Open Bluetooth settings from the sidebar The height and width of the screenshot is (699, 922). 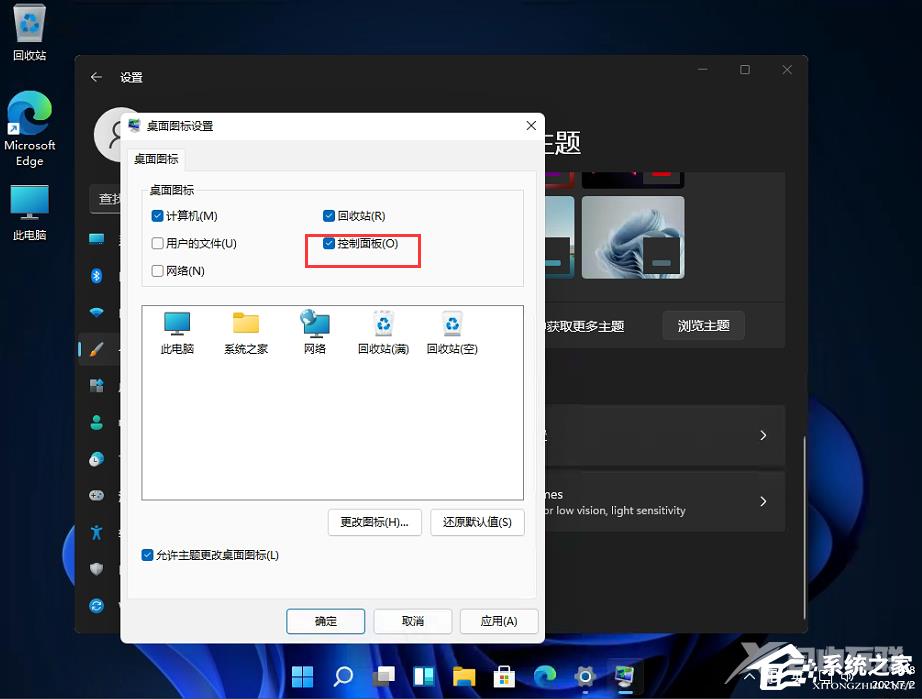96,275
